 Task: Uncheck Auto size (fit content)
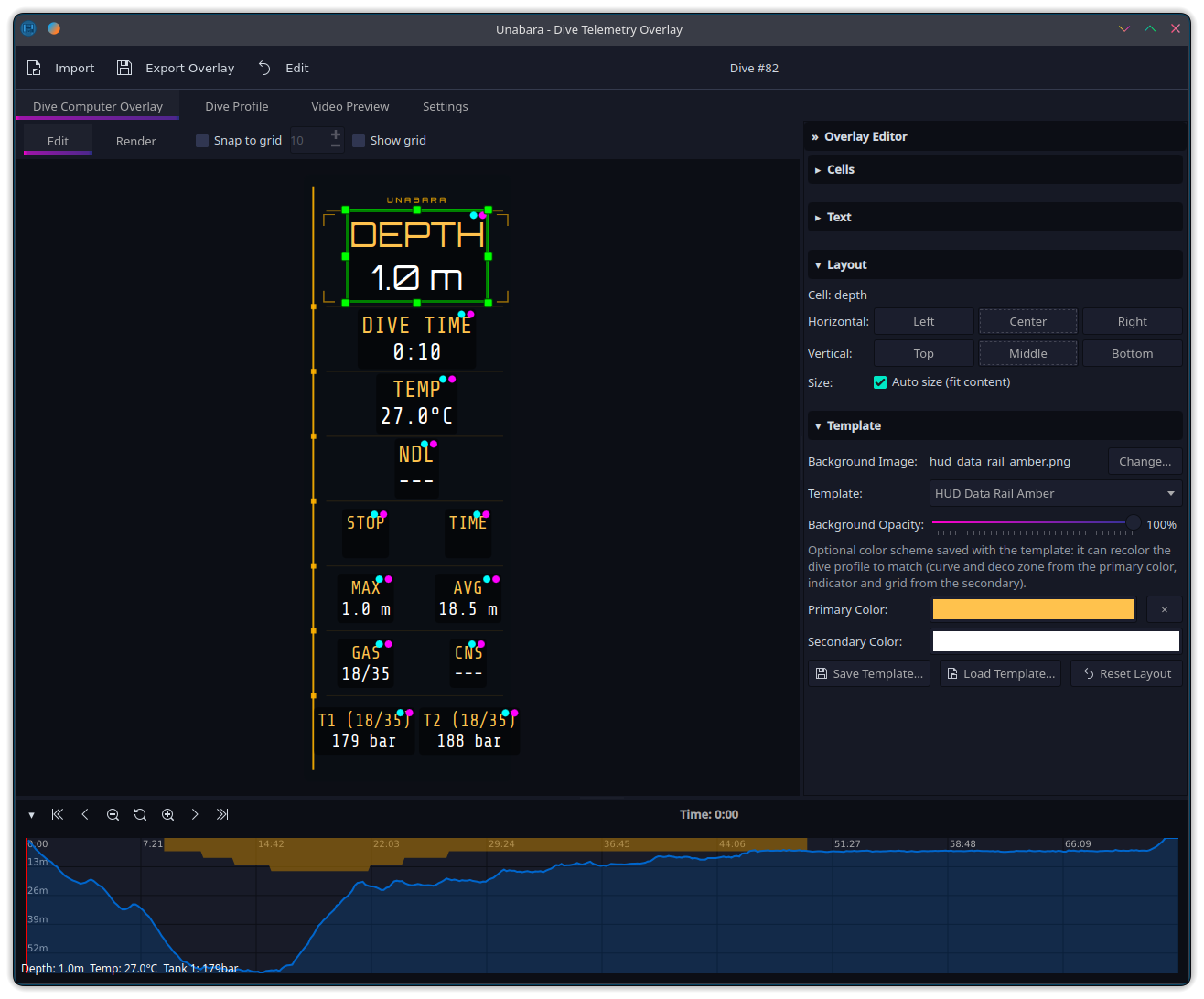(x=880, y=382)
